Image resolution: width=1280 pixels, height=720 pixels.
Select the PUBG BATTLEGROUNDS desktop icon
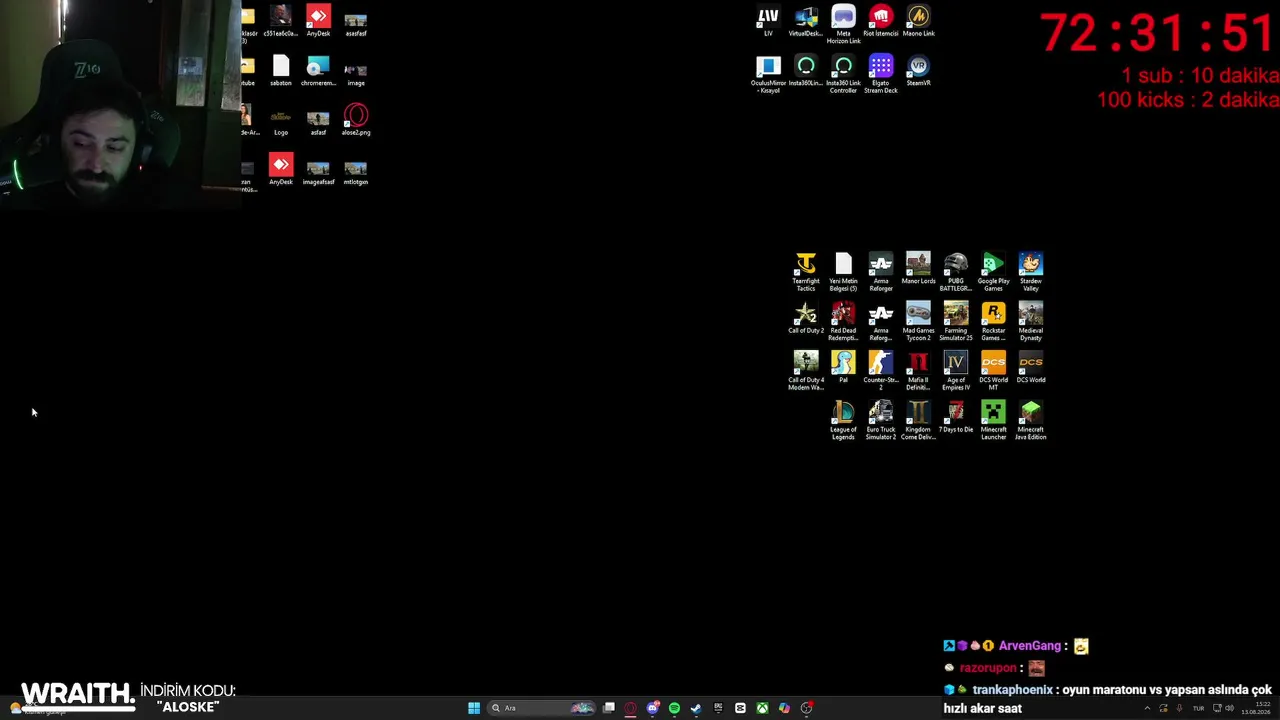(x=956, y=272)
